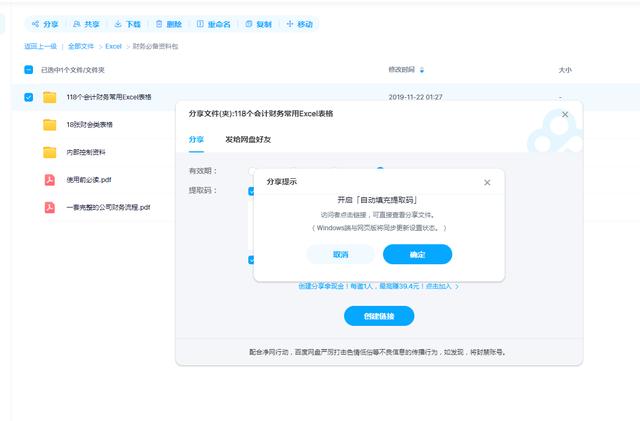Viewport: 640px width, 421px height.
Task: Go back via the 返回上一级 breadcrumb link
Action: click(40, 46)
